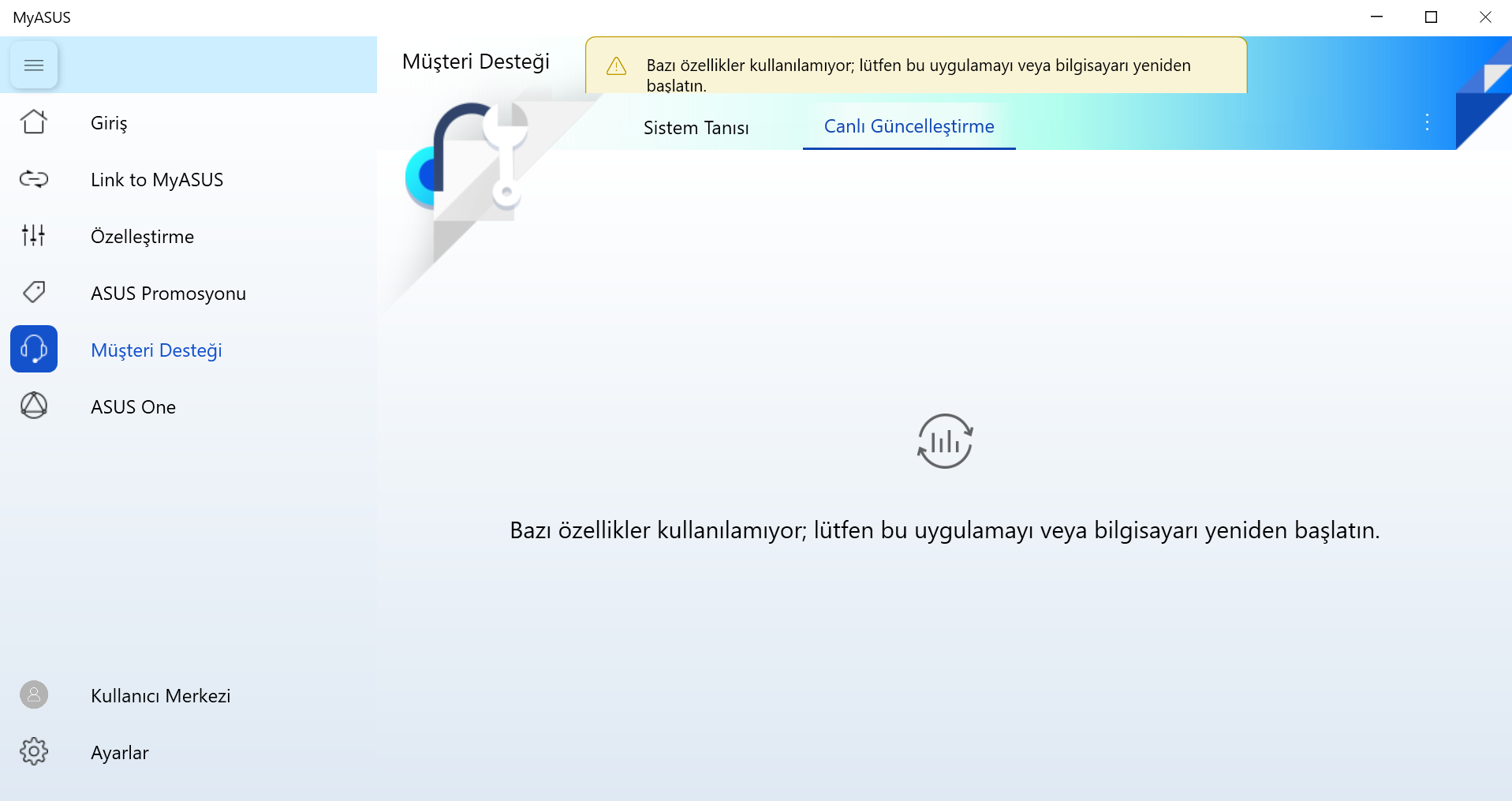Select Müşteri Desteği label in the sidebar
1512x801 pixels.
(x=156, y=350)
